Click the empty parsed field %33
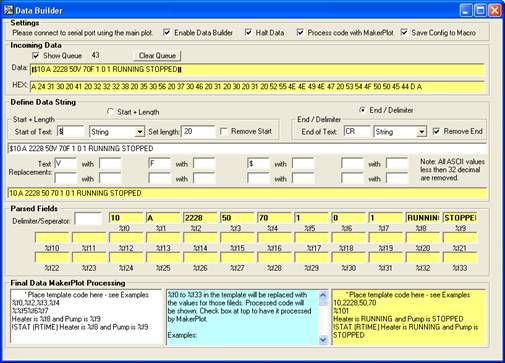Viewport: 505px width, 363px height. (x=460, y=257)
